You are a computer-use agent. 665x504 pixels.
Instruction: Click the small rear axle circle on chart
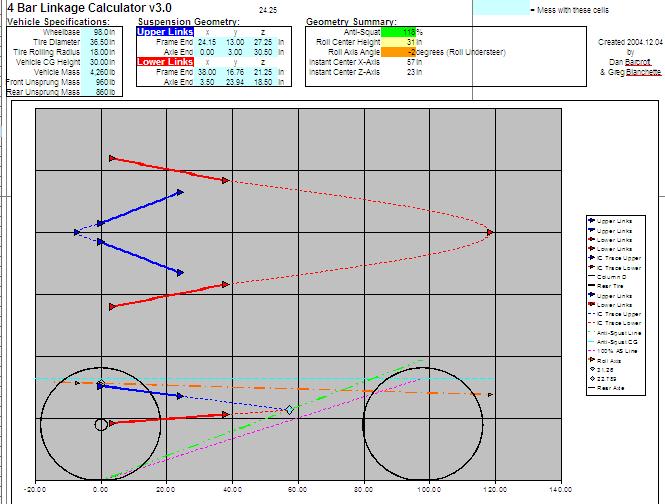tap(101, 424)
